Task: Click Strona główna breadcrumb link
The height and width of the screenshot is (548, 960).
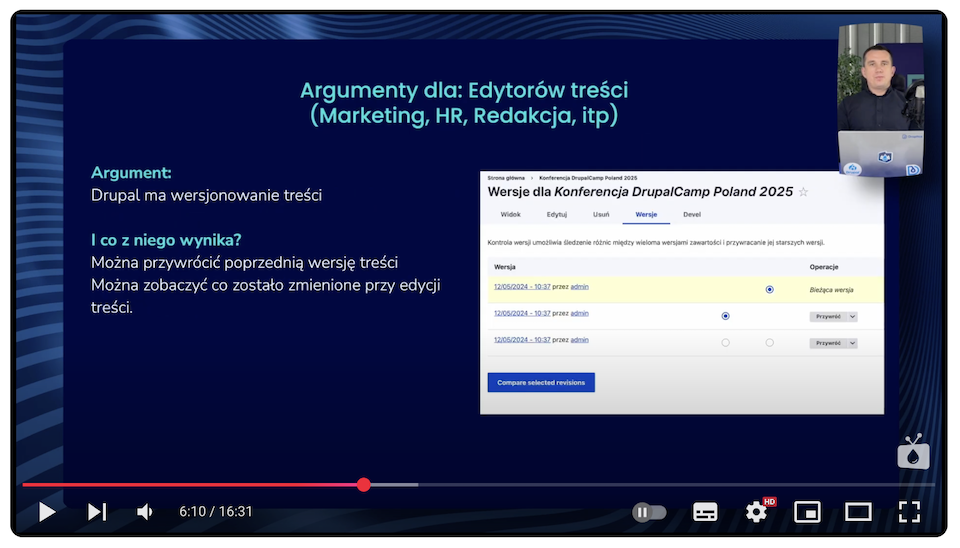Action: [506, 178]
